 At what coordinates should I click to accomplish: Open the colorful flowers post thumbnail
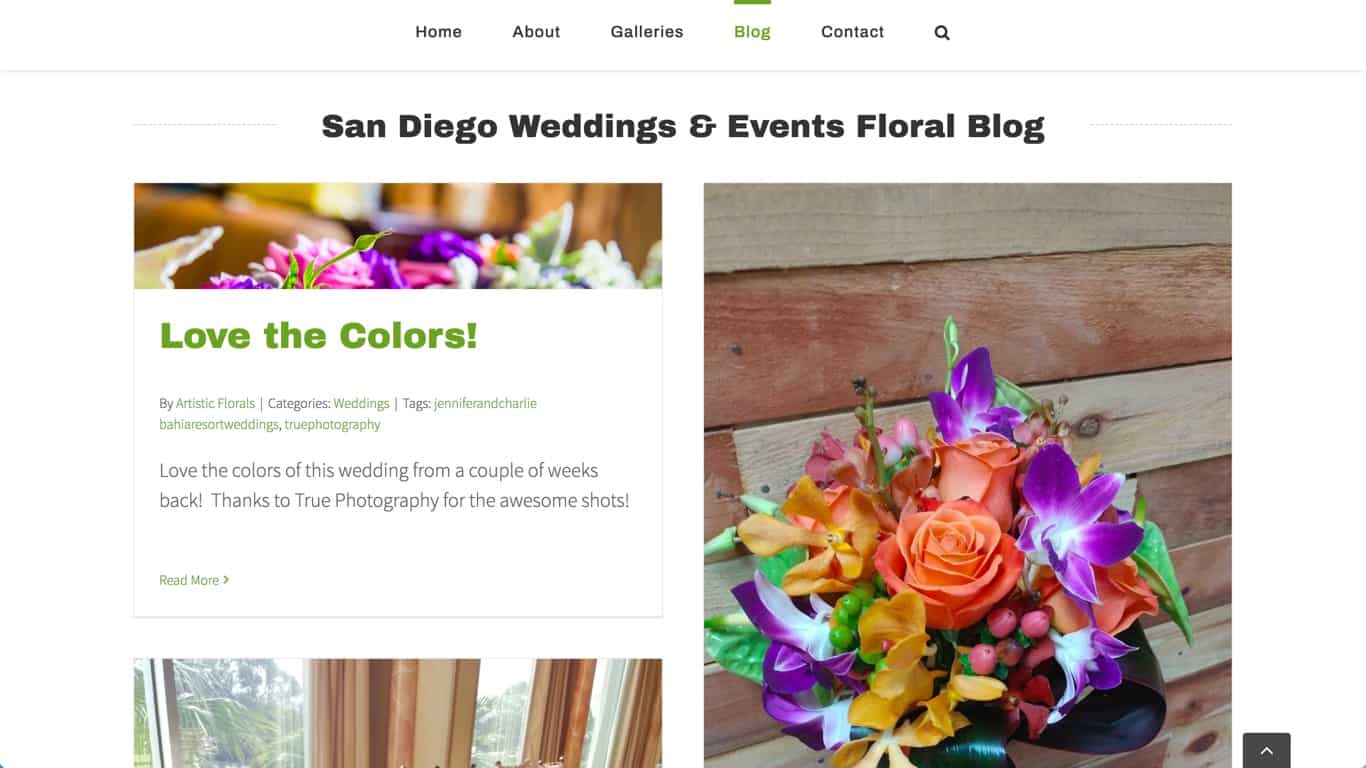pos(398,236)
